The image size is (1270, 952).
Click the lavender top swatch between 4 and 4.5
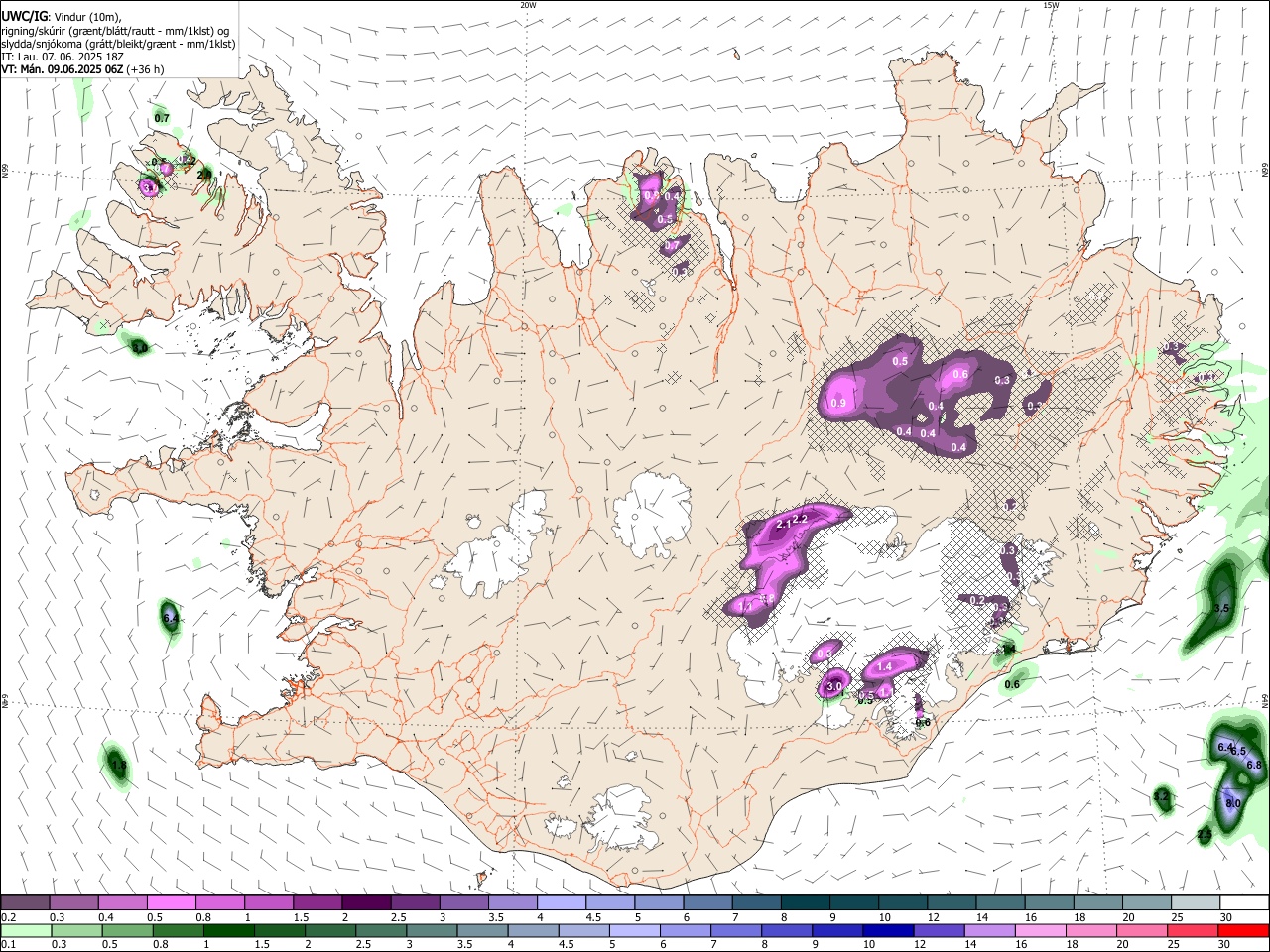pyautogui.click(x=561, y=903)
